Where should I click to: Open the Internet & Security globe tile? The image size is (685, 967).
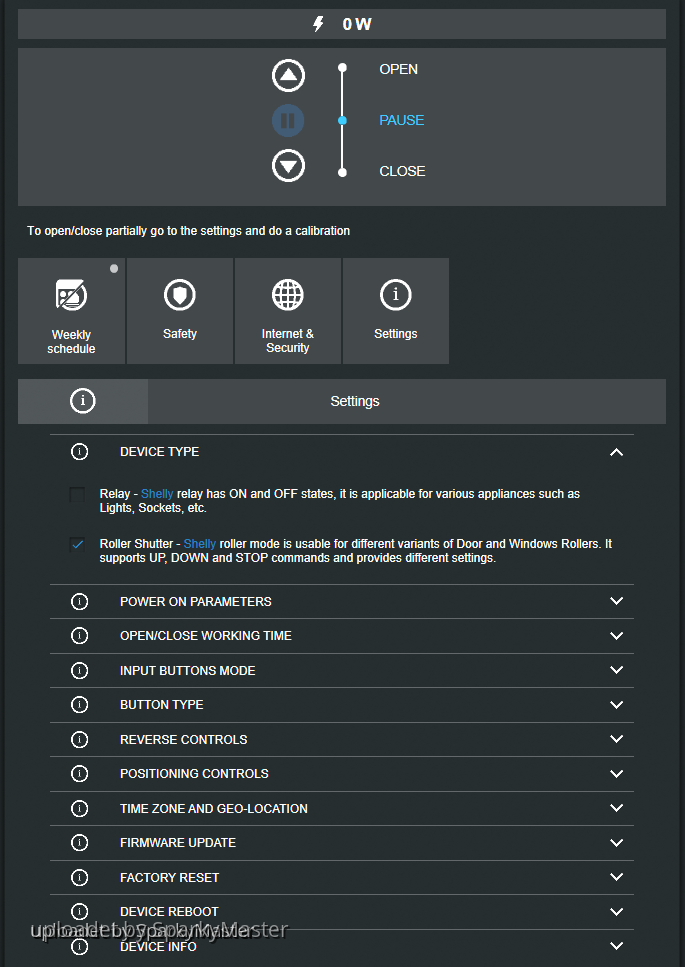288,311
